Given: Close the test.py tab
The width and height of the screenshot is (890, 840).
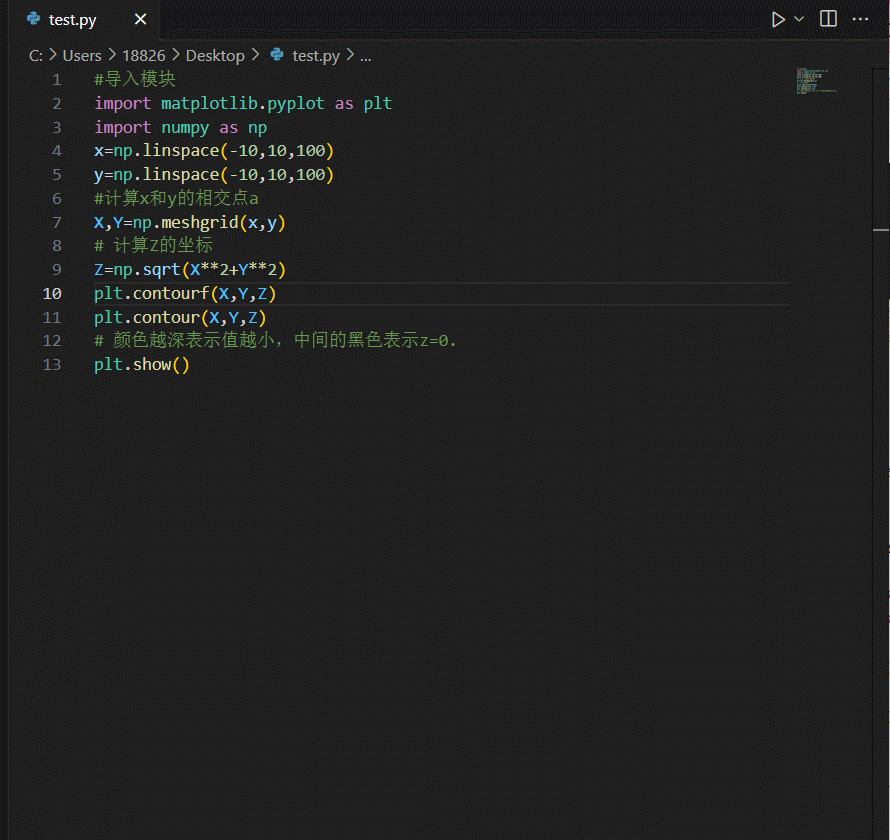Looking at the screenshot, I should click(140, 19).
